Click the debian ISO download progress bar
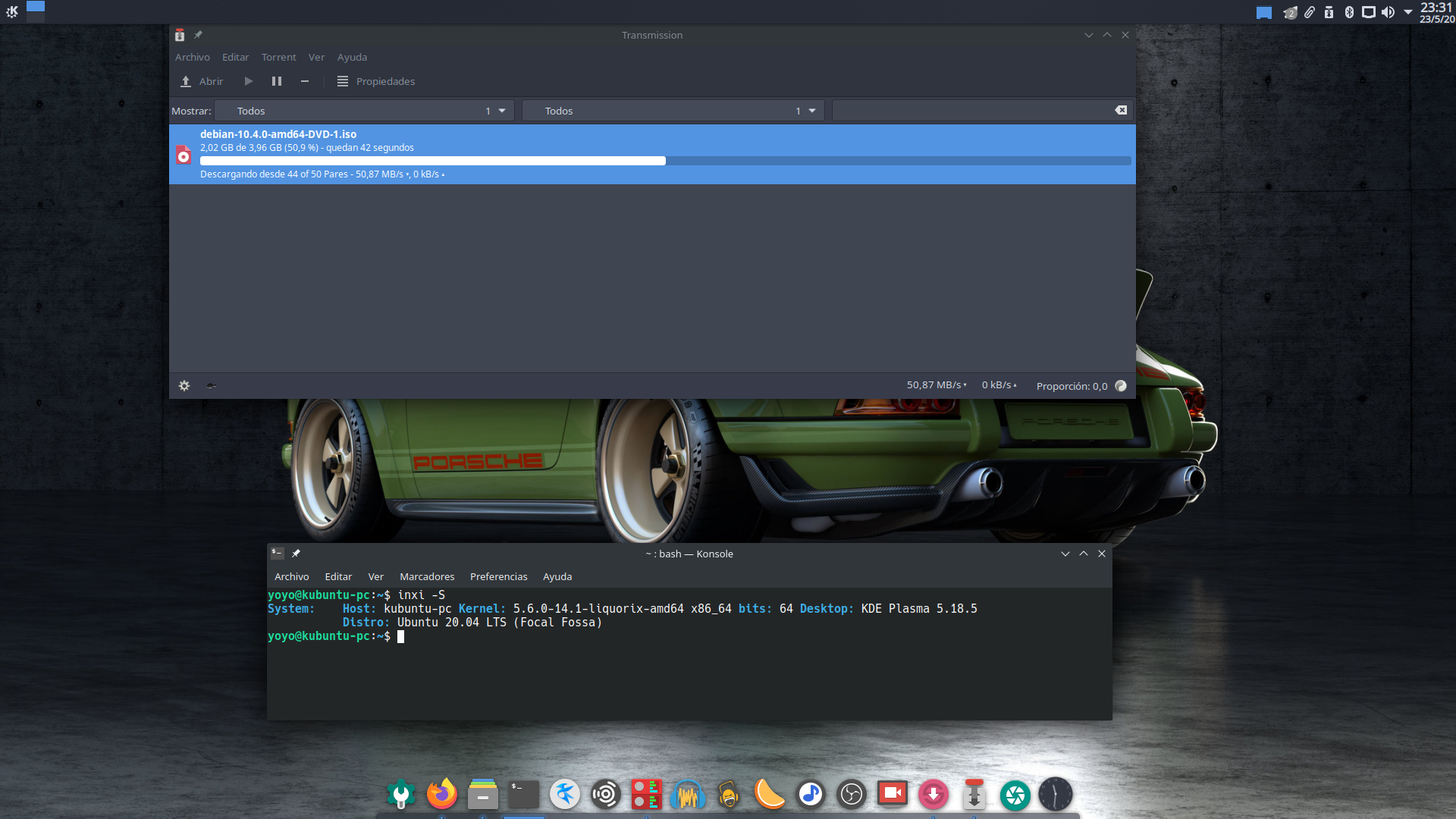Viewport: 1456px width, 819px height. 665,161
